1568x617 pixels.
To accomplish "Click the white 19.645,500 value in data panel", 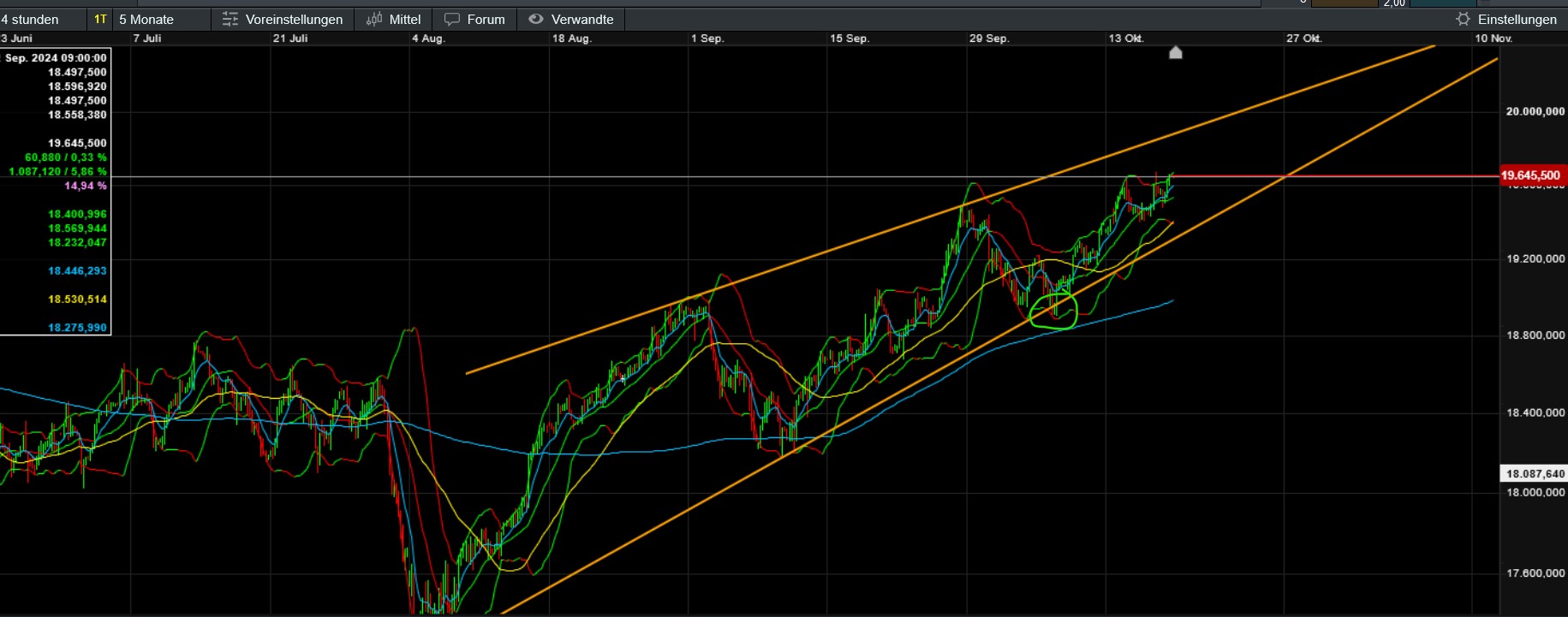I will click(77, 143).
